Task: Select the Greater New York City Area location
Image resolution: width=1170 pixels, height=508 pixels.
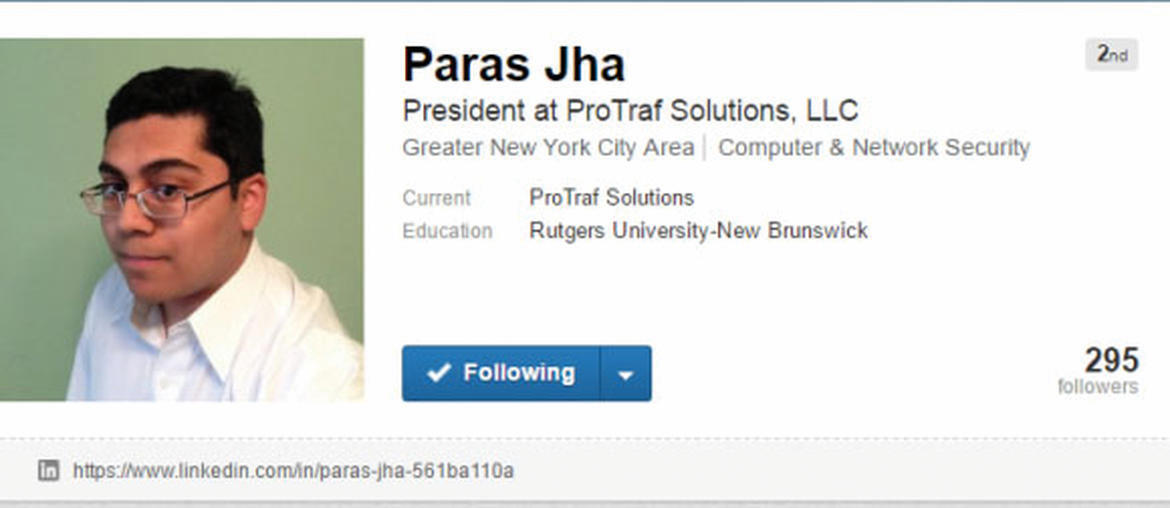Action: click(548, 148)
